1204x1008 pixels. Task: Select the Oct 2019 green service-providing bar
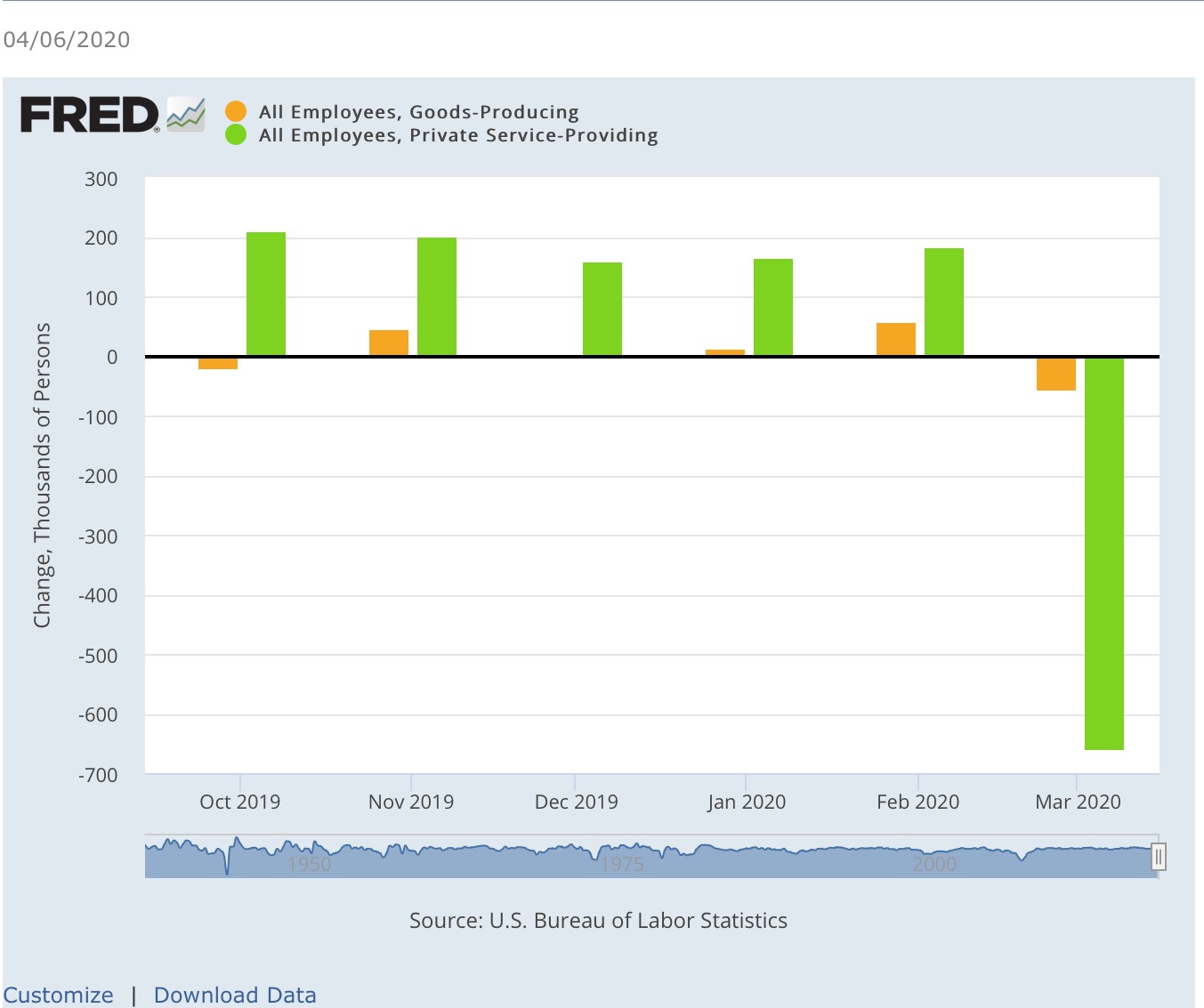coord(266,294)
